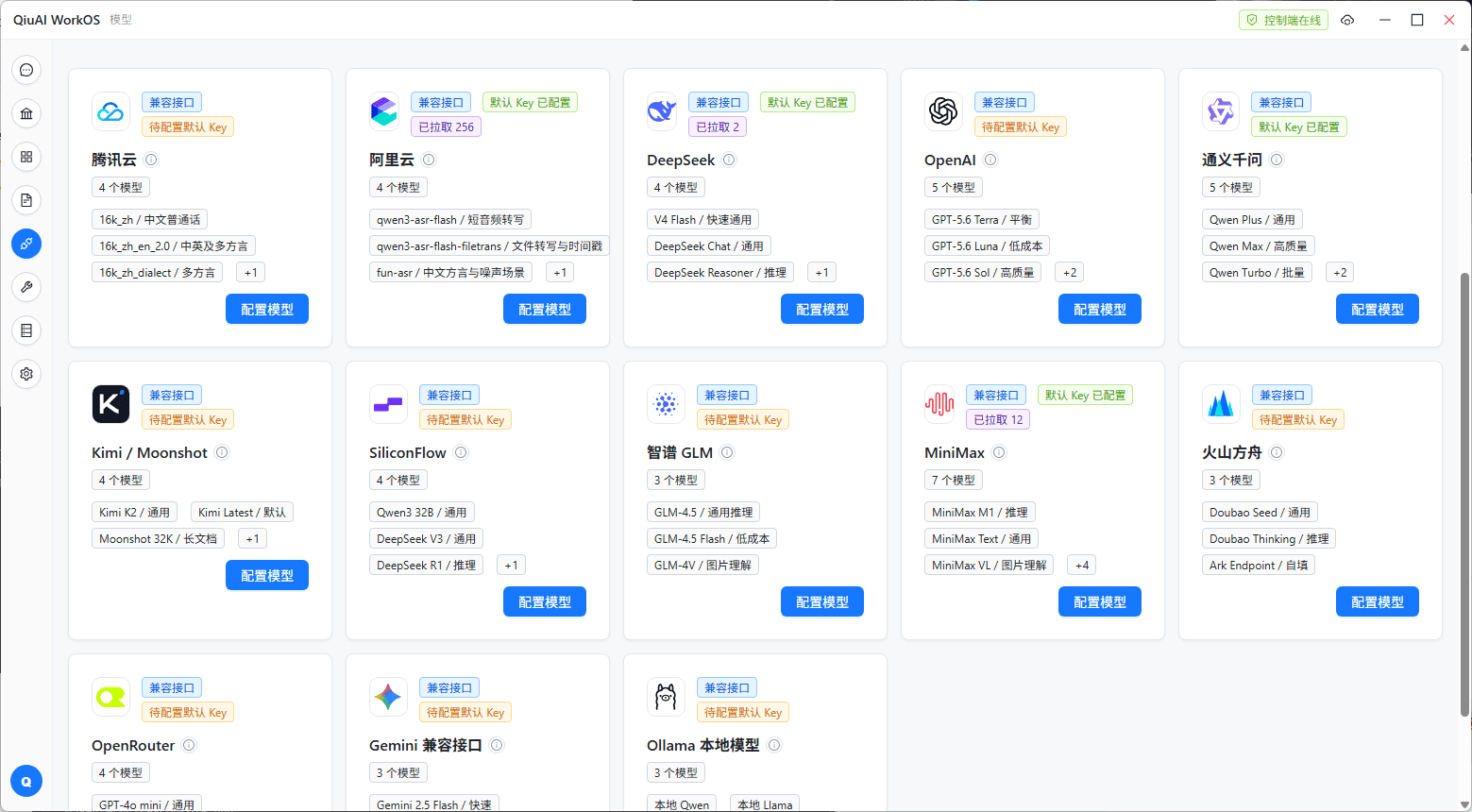This screenshot has width=1472, height=812.
Task: Click the SiliconFlow logo
Action: point(388,404)
